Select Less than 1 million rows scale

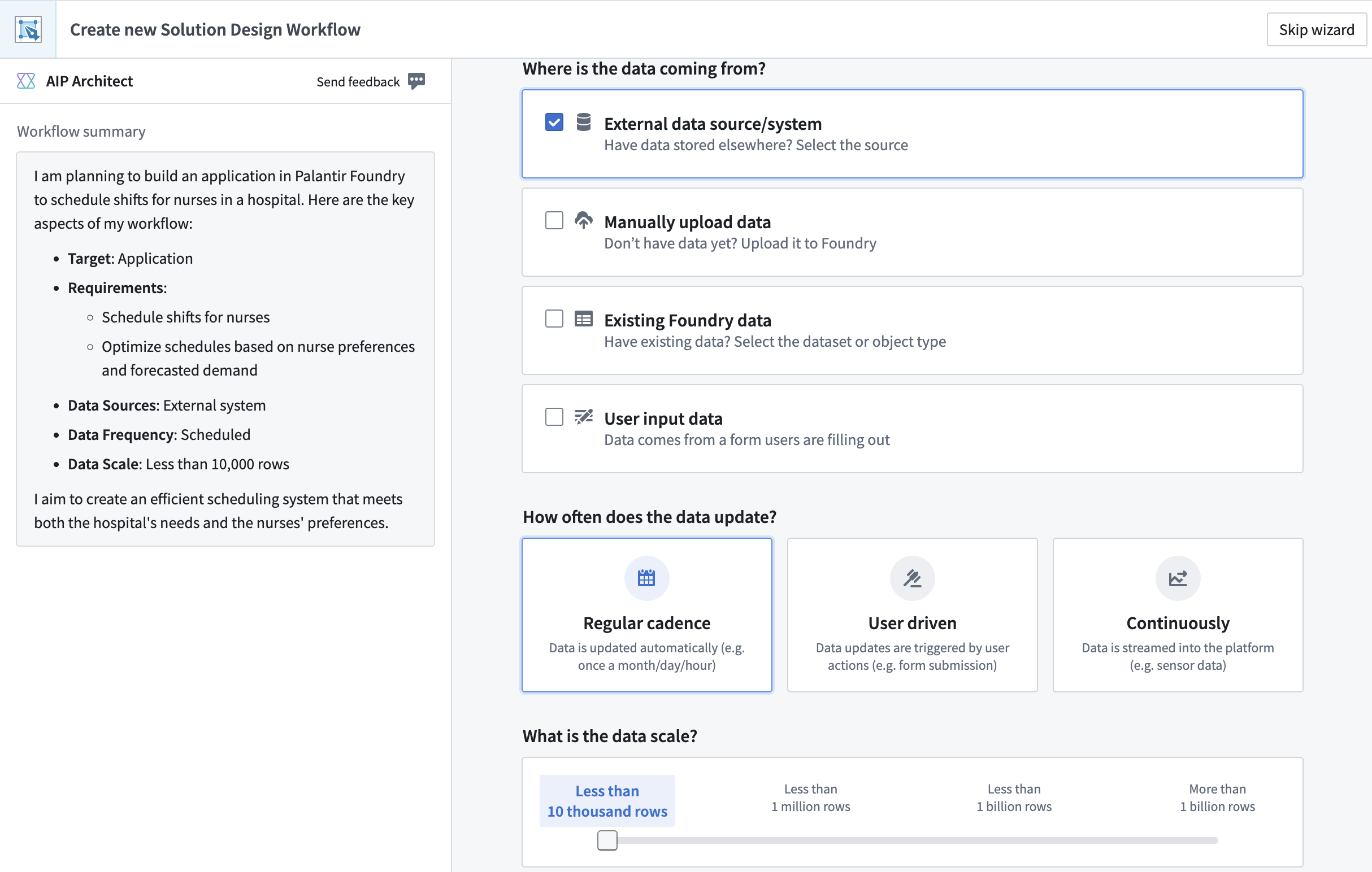(x=811, y=797)
